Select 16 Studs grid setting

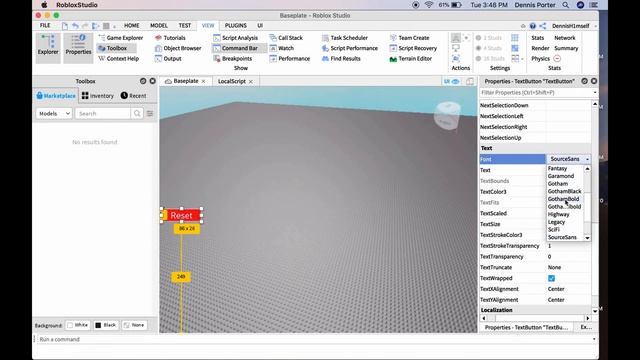[490, 59]
